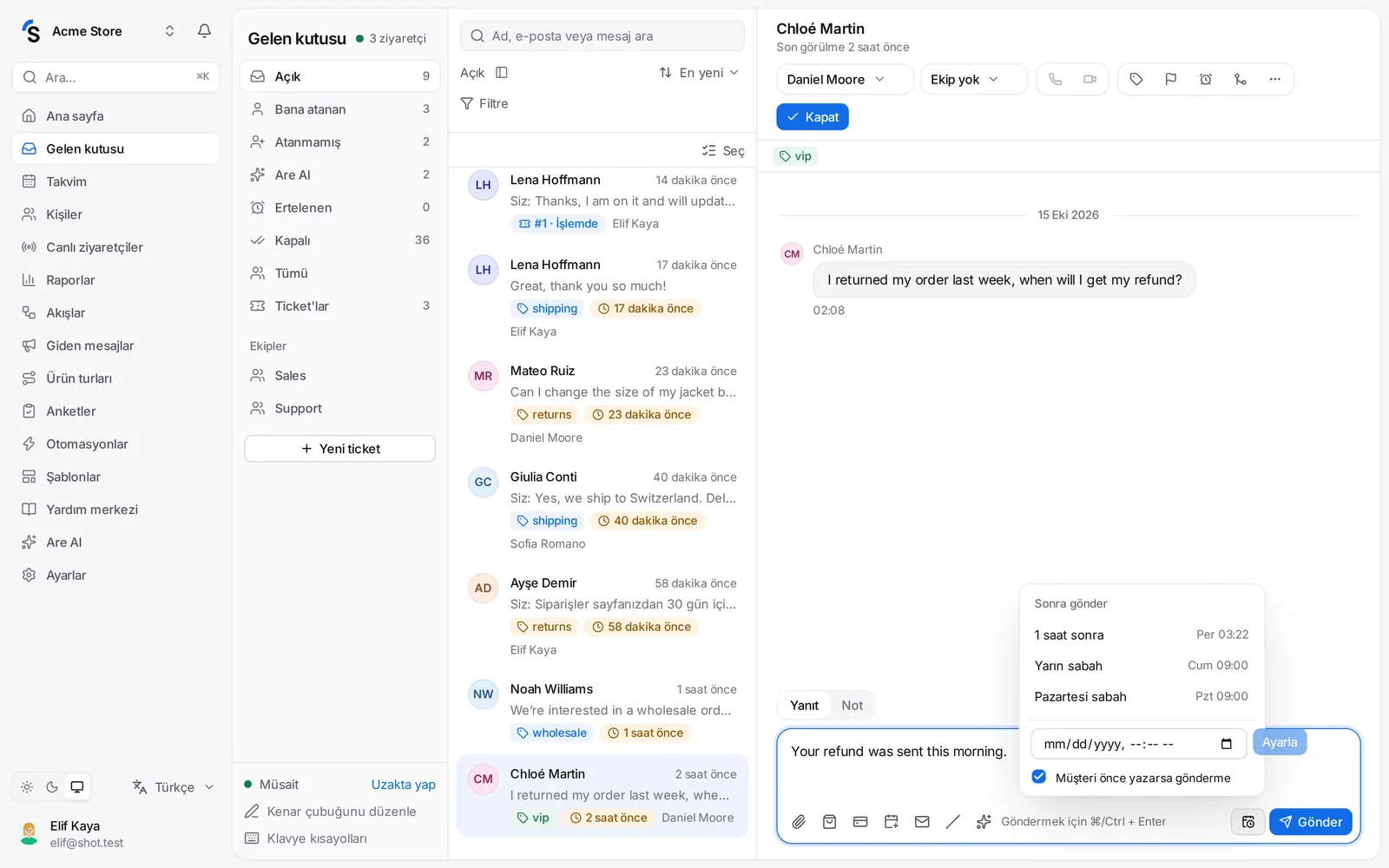This screenshot has height=868, width=1389.
Task: Click the credit card icon in the composer
Action: coord(860,821)
